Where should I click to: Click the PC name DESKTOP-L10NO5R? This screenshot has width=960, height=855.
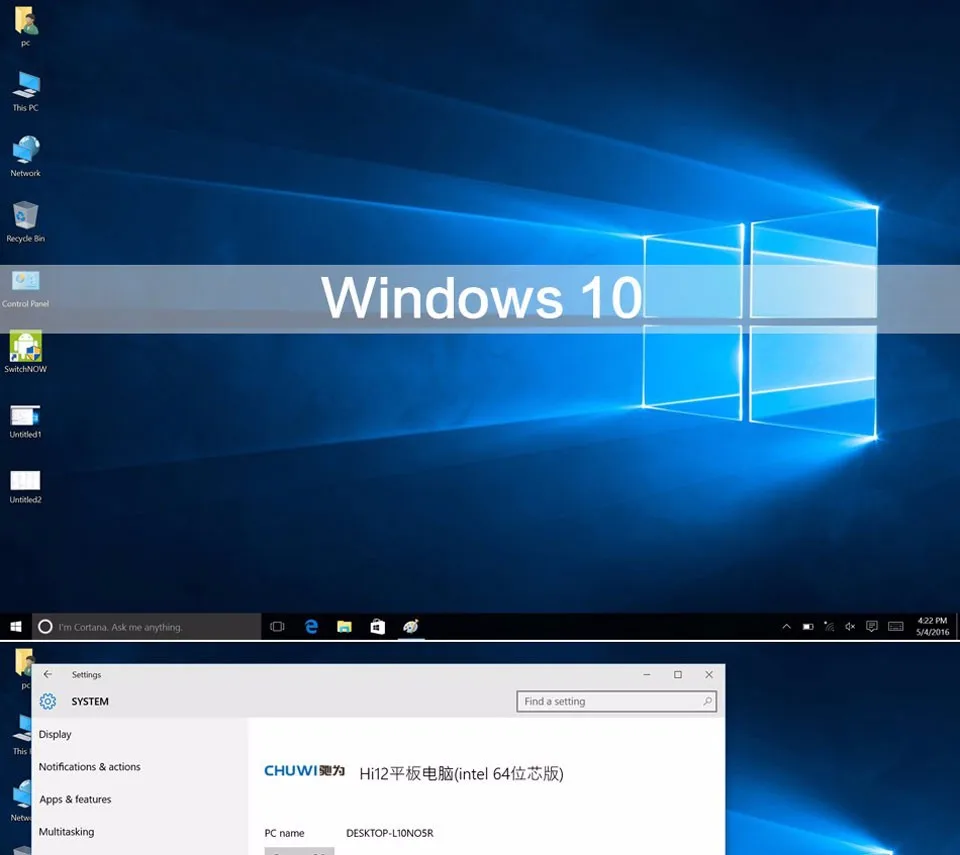[389, 833]
